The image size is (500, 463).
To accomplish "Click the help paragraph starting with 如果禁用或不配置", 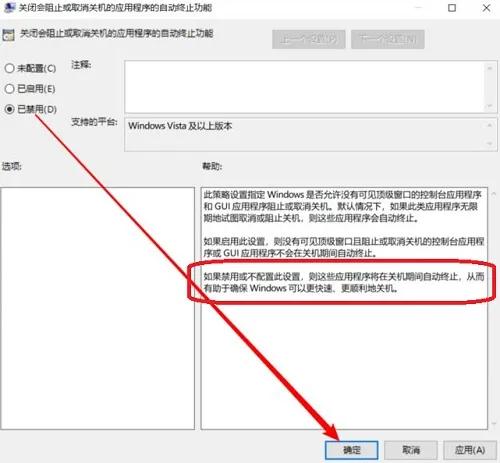I will click(x=344, y=282).
